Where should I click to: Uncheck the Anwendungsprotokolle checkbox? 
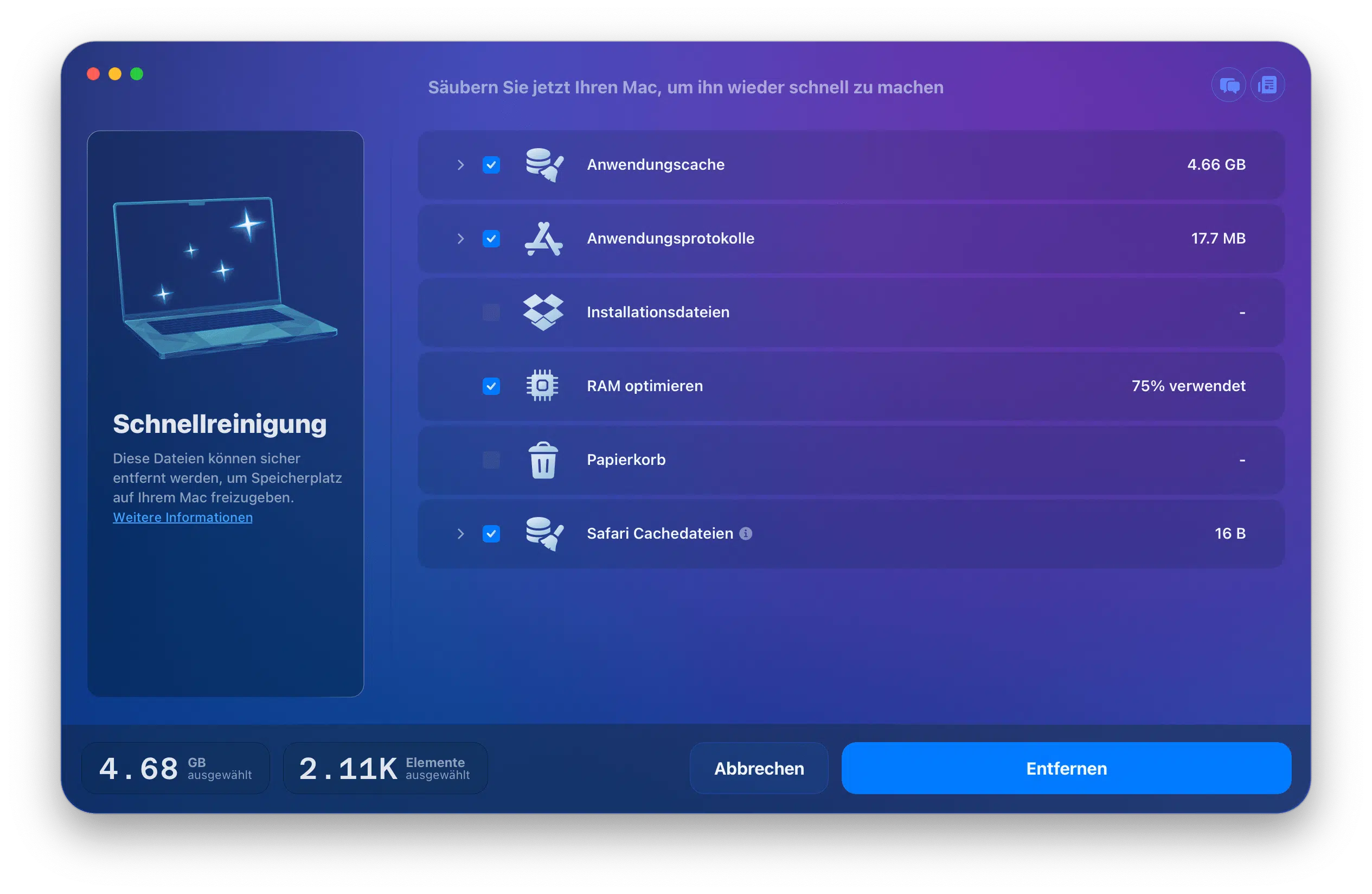(491, 239)
